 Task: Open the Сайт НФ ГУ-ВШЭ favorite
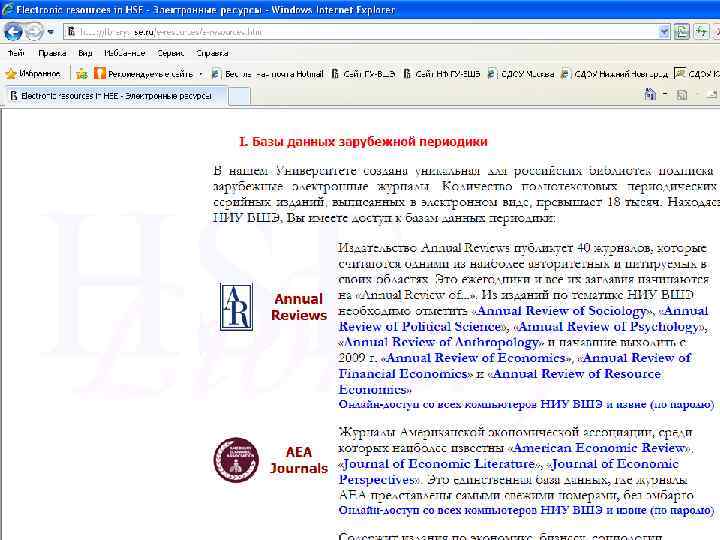pyautogui.click(x=442, y=73)
